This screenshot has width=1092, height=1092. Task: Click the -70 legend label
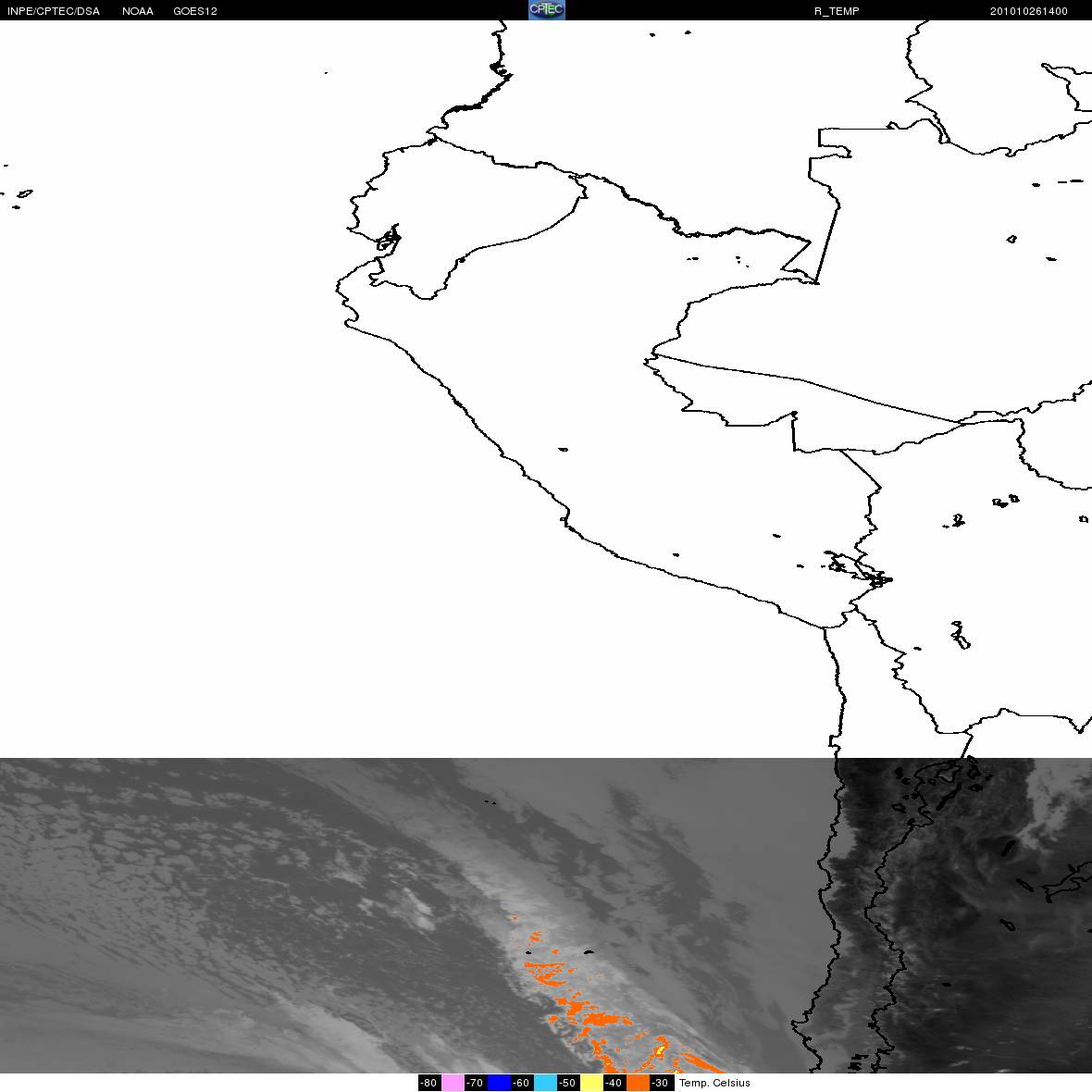(476, 1083)
